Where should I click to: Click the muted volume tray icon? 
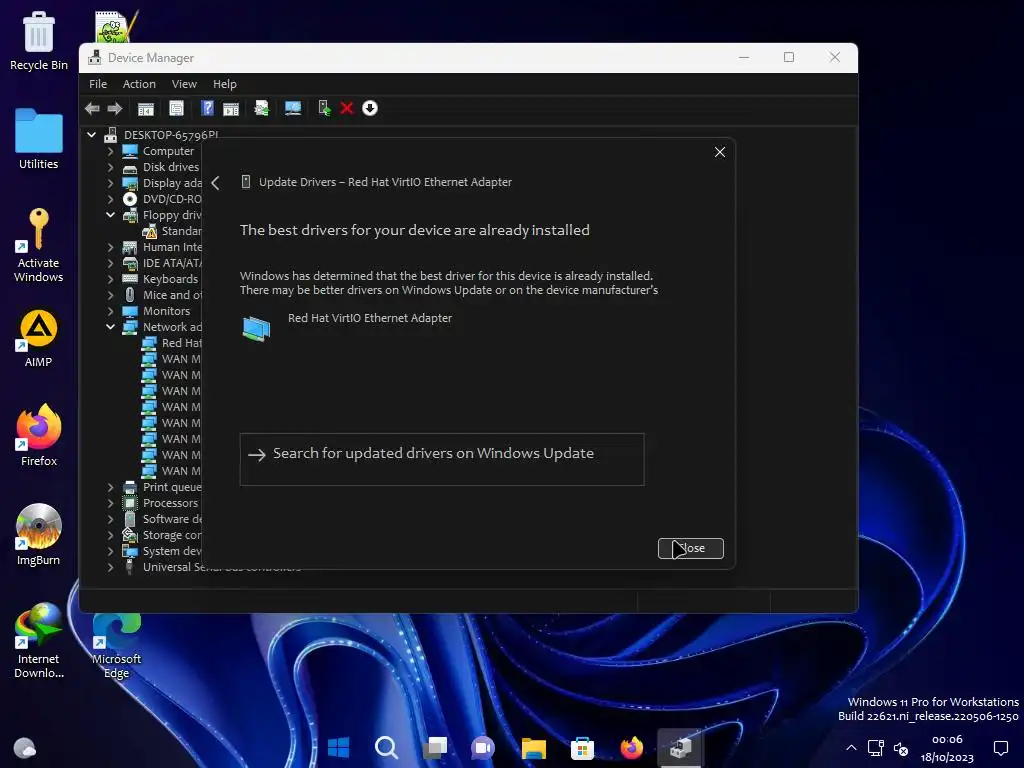coord(901,748)
